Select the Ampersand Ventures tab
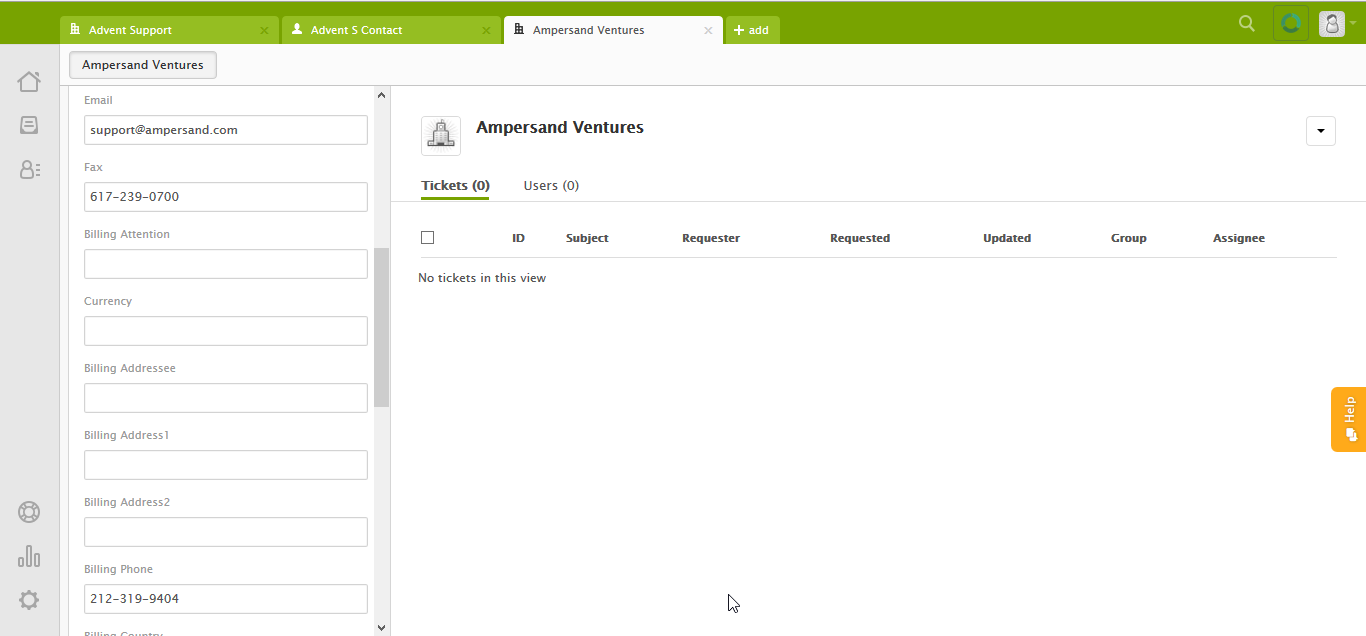This screenshot has height=636, width=1366. tap(613, 30)
